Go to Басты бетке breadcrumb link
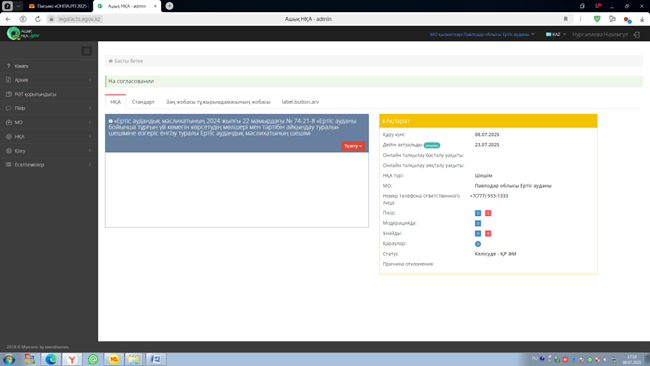The height and width of the screenshot is (366, 650). (129, 61)
